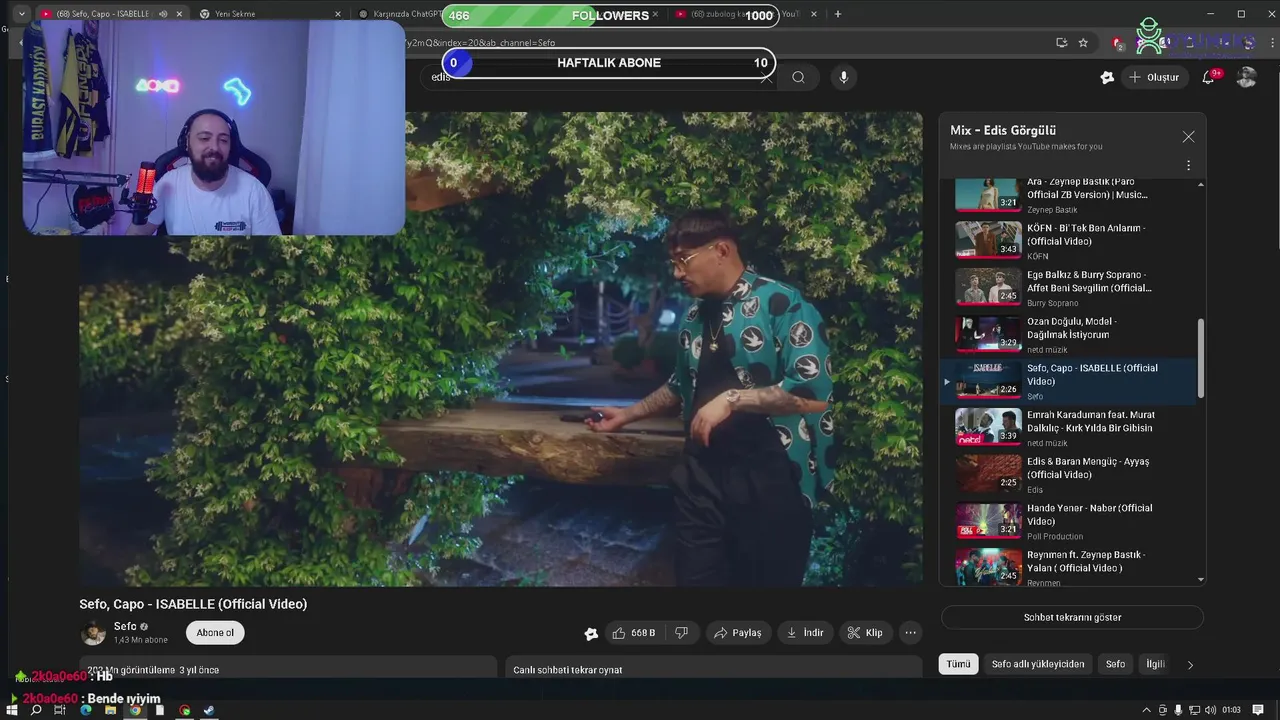Share the video with Paylaş button
This screenshot has width=1280, height=720.
pyautogui.click(x=737, y=633)
